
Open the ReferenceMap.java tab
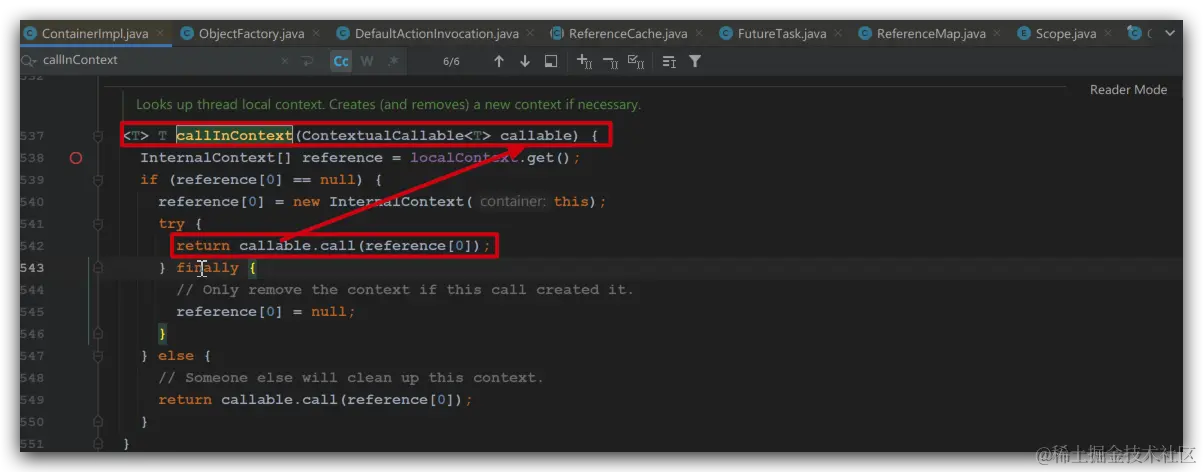point(930,33)
